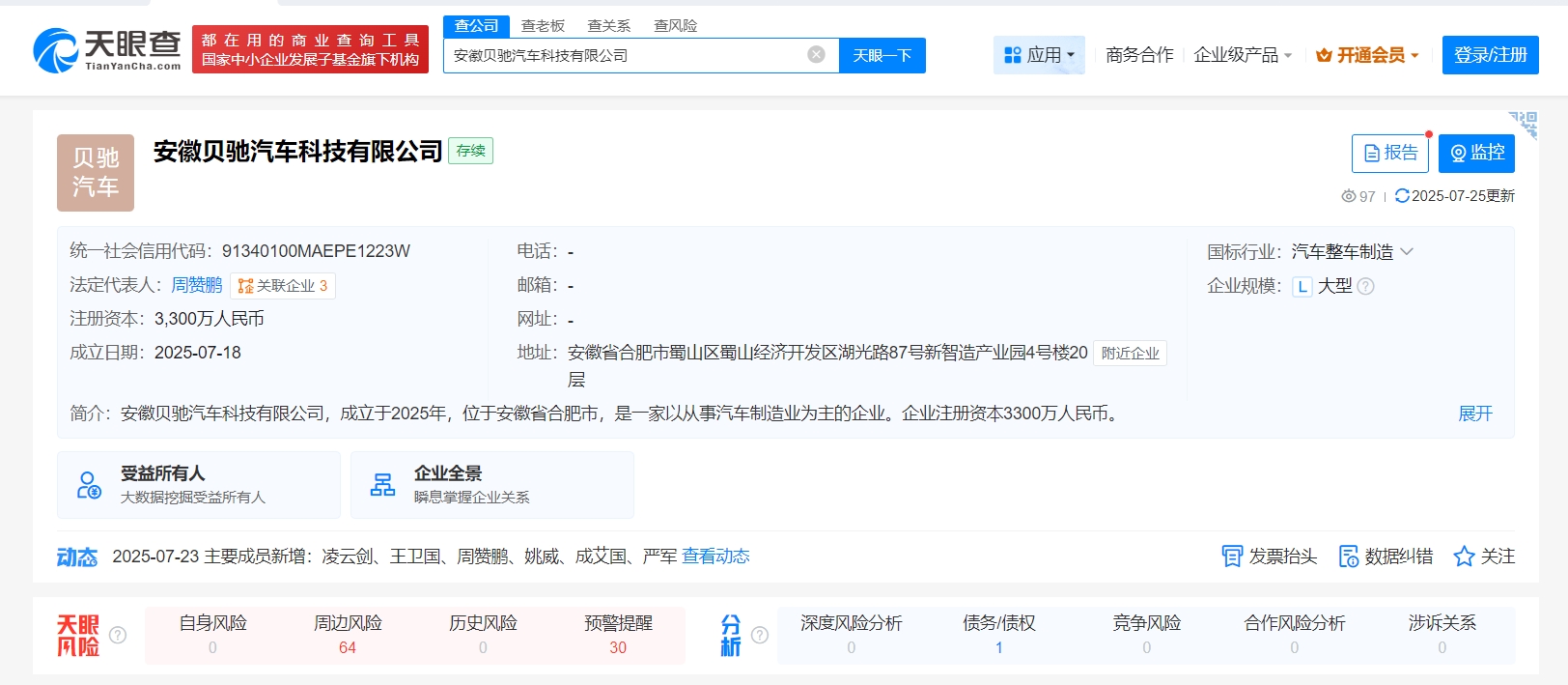Click the 动态 label
This screenshot has width=1568, height=685.
click(77, 557)
